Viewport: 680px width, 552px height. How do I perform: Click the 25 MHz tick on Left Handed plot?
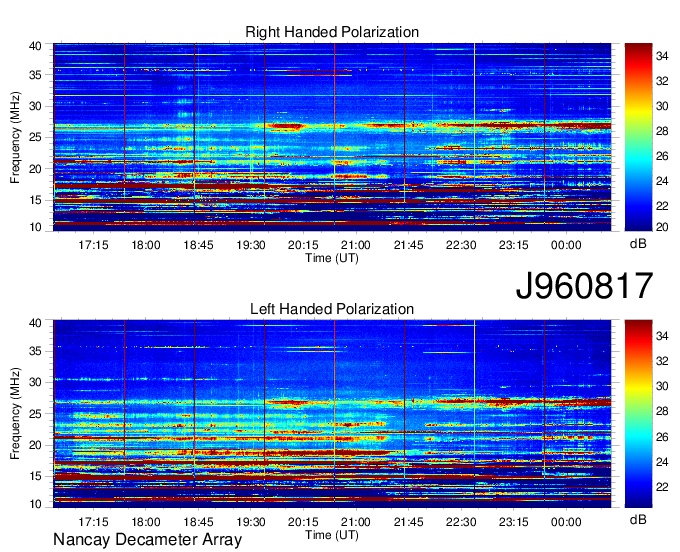35,414
